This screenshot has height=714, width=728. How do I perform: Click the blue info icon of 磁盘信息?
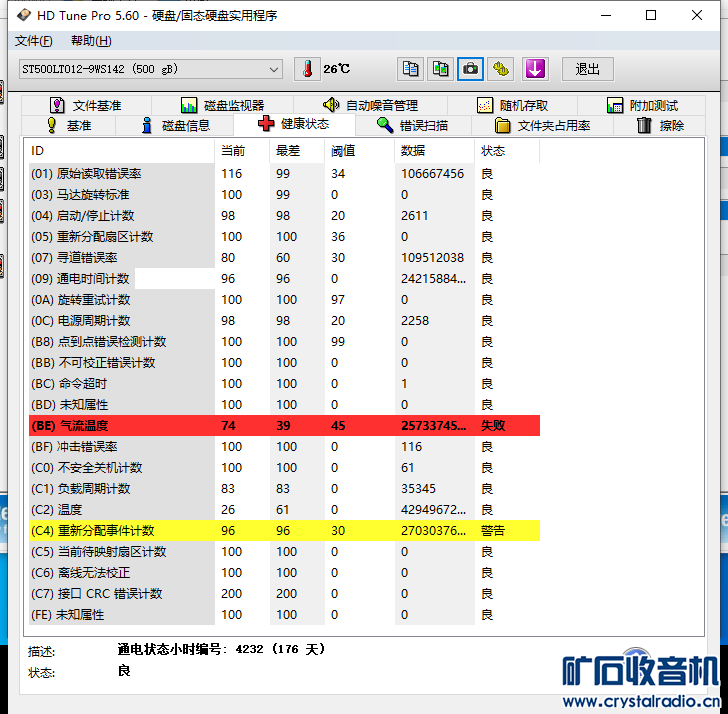coord(147,125)
